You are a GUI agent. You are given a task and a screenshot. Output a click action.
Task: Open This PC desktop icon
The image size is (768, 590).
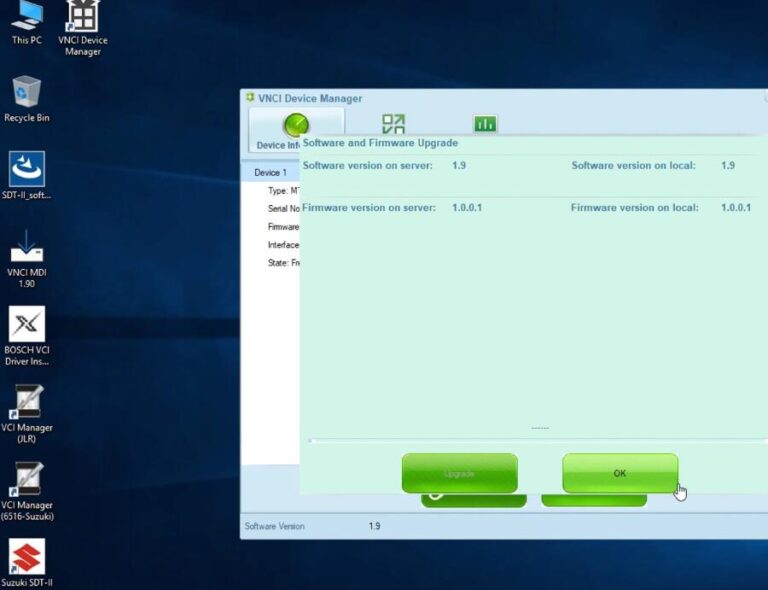27,20
